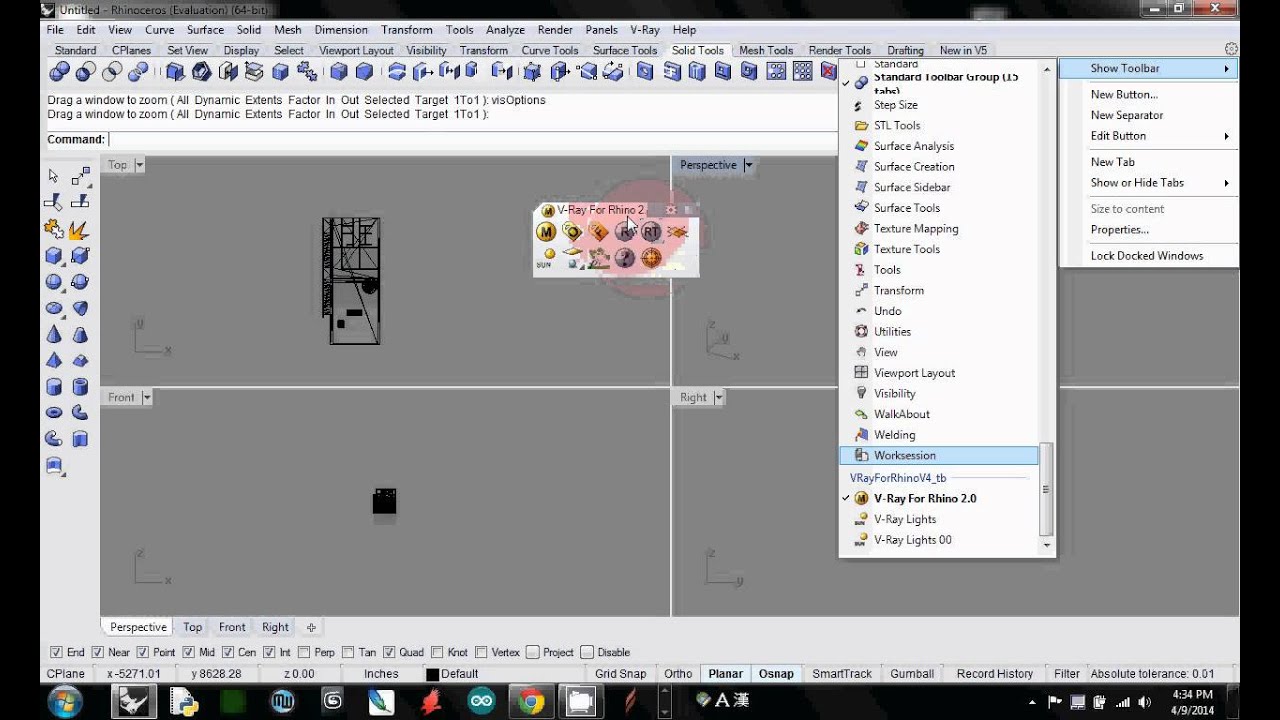
Task: Open the V-Ray menu in menu bar
Action: 645,30
